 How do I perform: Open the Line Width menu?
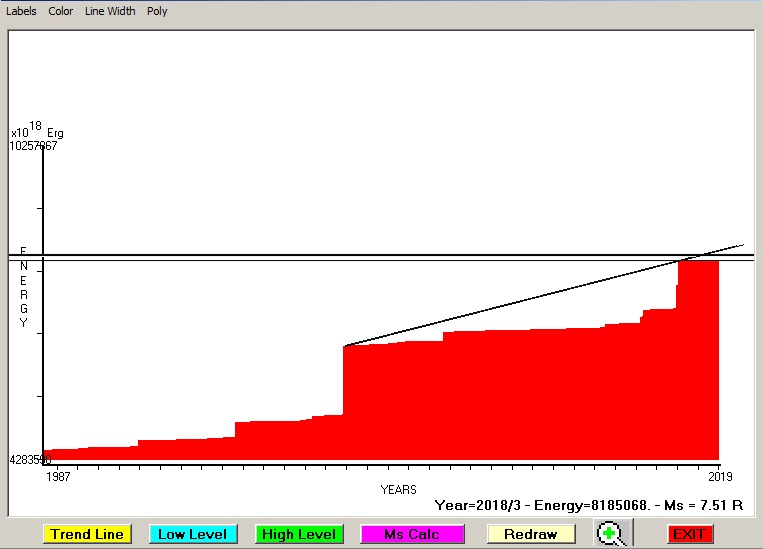pos(109,11)
